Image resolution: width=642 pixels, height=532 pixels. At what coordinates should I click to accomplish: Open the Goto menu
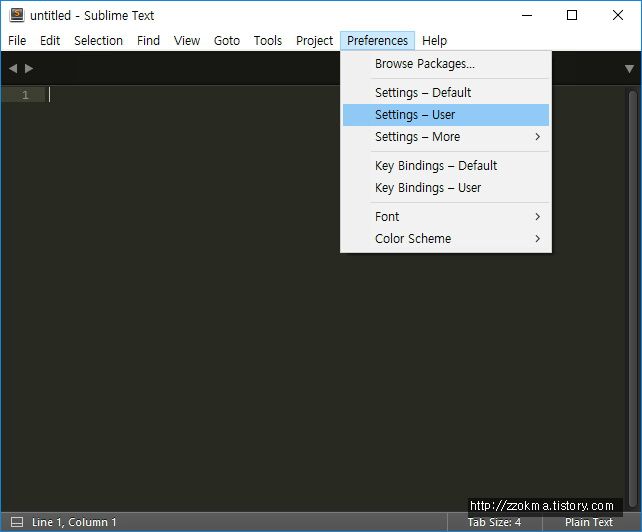(x=227, y=41)
